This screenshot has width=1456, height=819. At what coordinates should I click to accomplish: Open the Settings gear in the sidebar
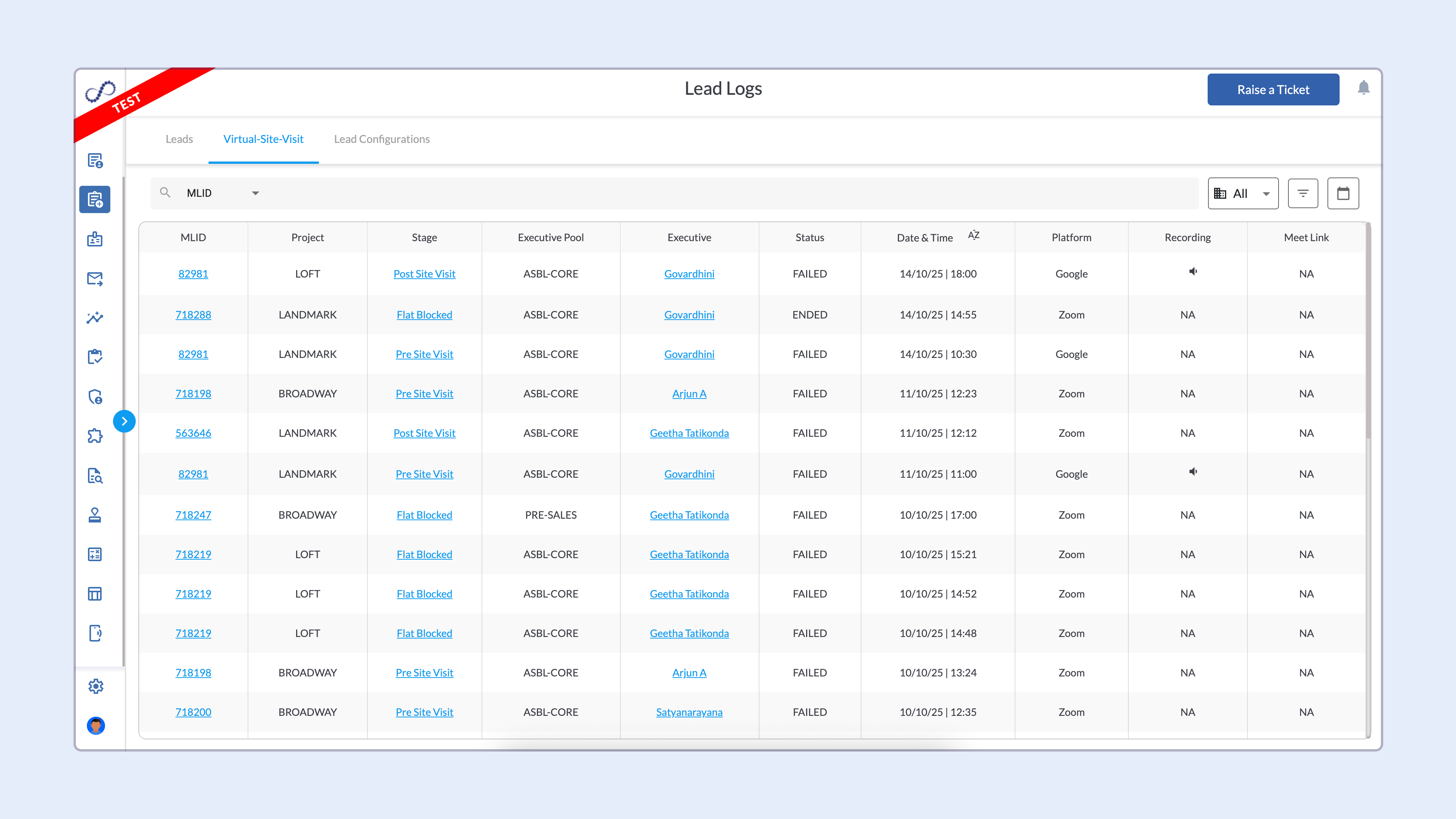(x=96, y=686)
